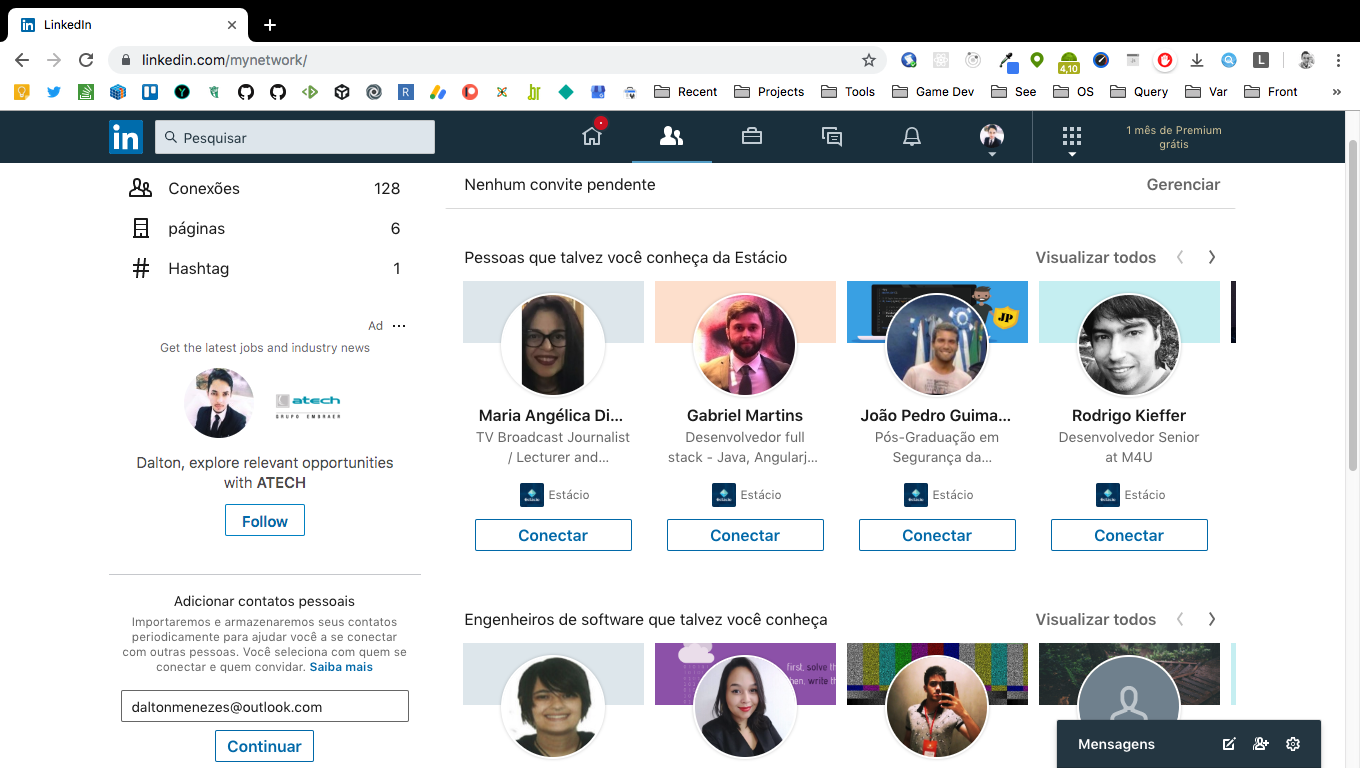Click the Ad options three-dot menu
Image resolution: width=1360 pixels, height=768 pixels.
399,325
